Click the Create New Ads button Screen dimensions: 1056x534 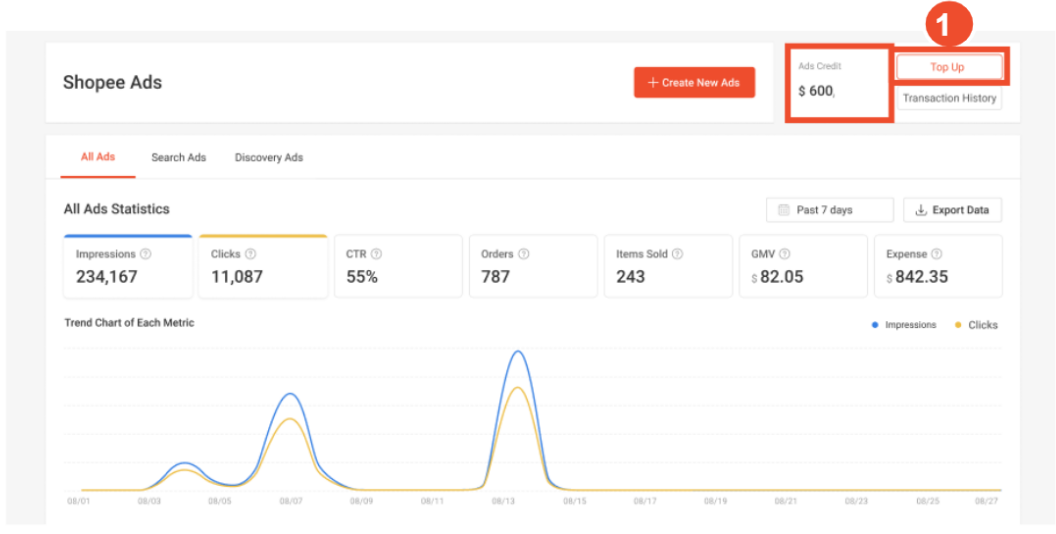pyautogui.click(x=694, y=82)
